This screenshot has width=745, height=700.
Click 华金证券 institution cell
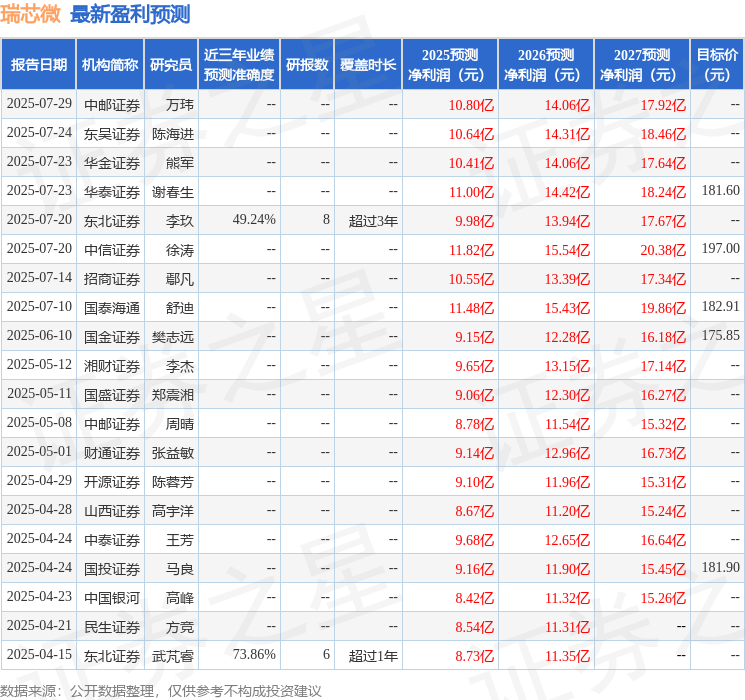112,163
